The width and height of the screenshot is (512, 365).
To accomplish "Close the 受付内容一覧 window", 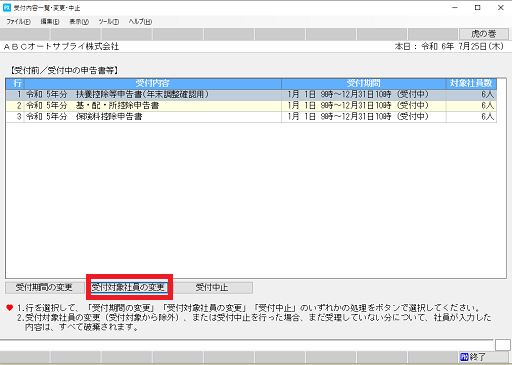I will [501, 8].
